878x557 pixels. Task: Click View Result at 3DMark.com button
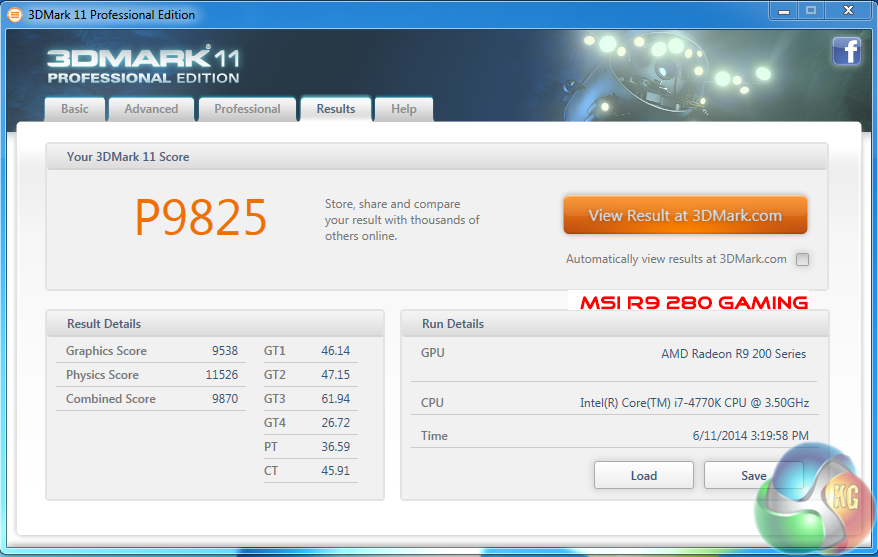[x=685, y=215]
